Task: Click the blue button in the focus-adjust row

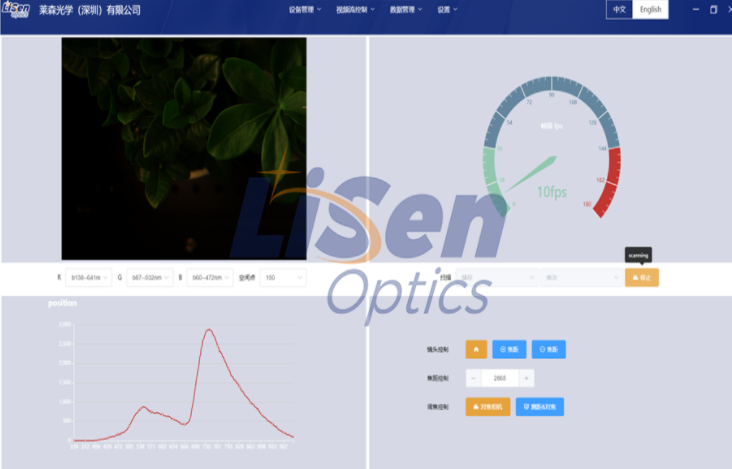Action: tap(540, 406)
